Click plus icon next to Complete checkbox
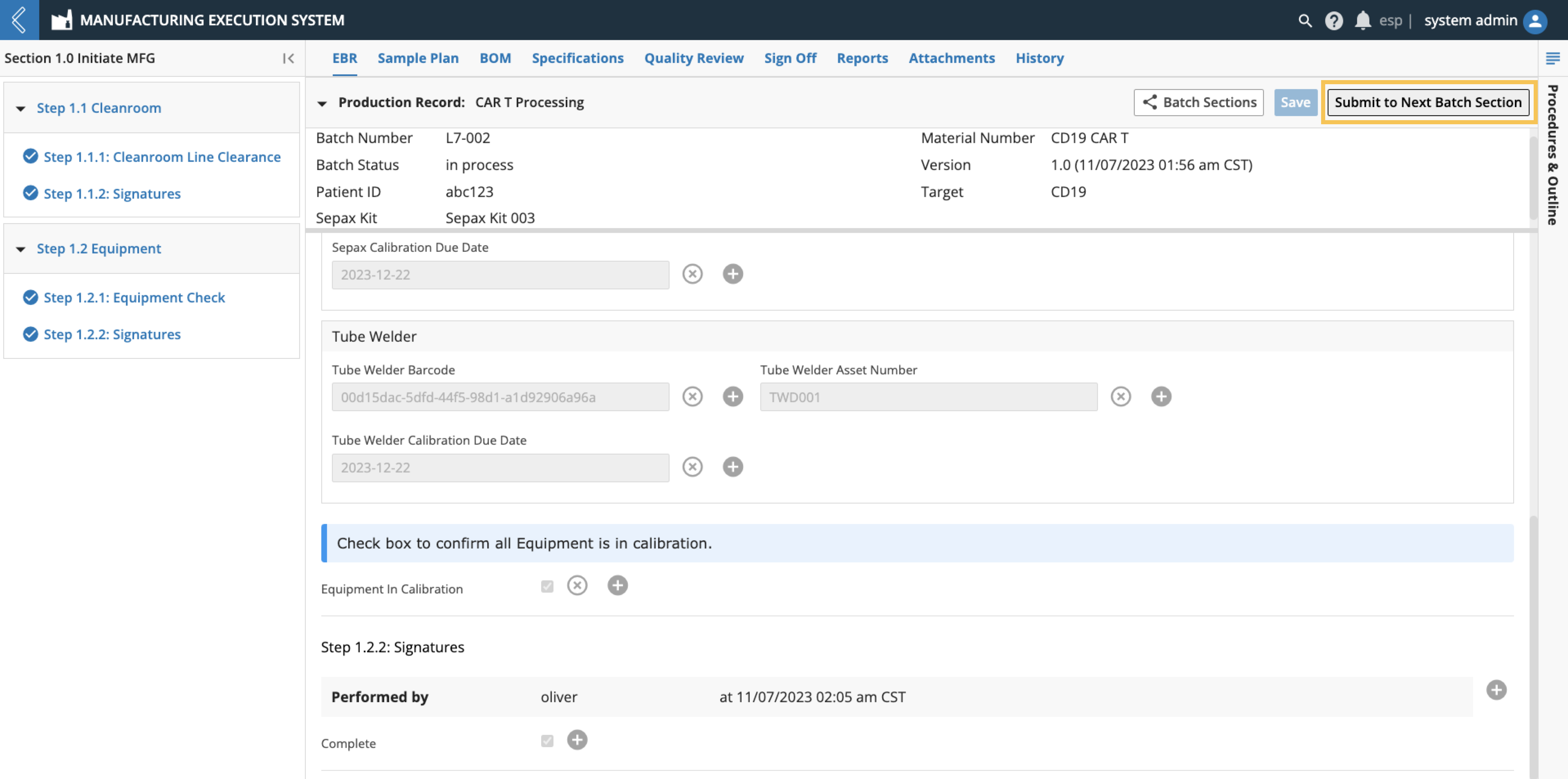1568x779 pixels. coord(577,740)
